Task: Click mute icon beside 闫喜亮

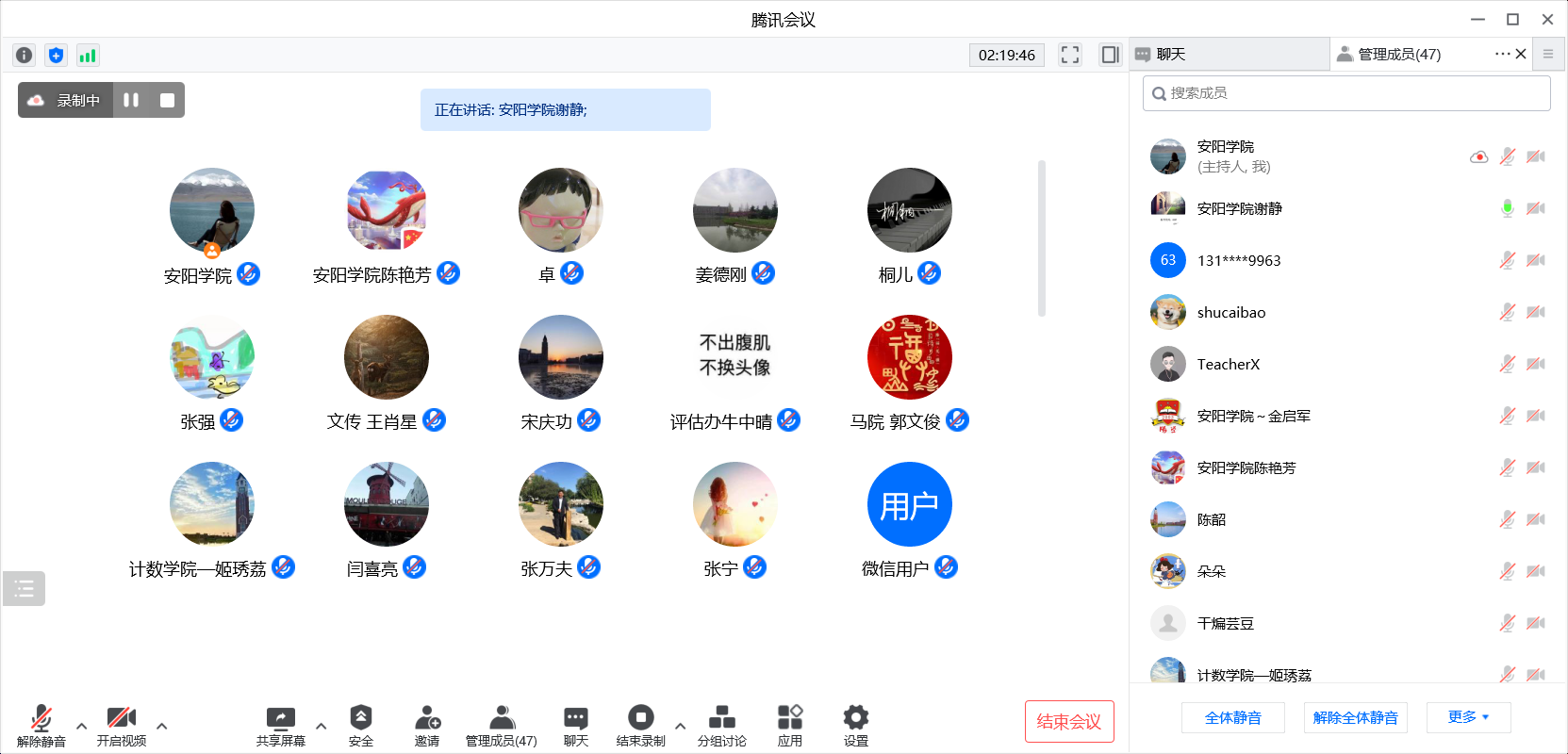Action: [x=414, y=567]
